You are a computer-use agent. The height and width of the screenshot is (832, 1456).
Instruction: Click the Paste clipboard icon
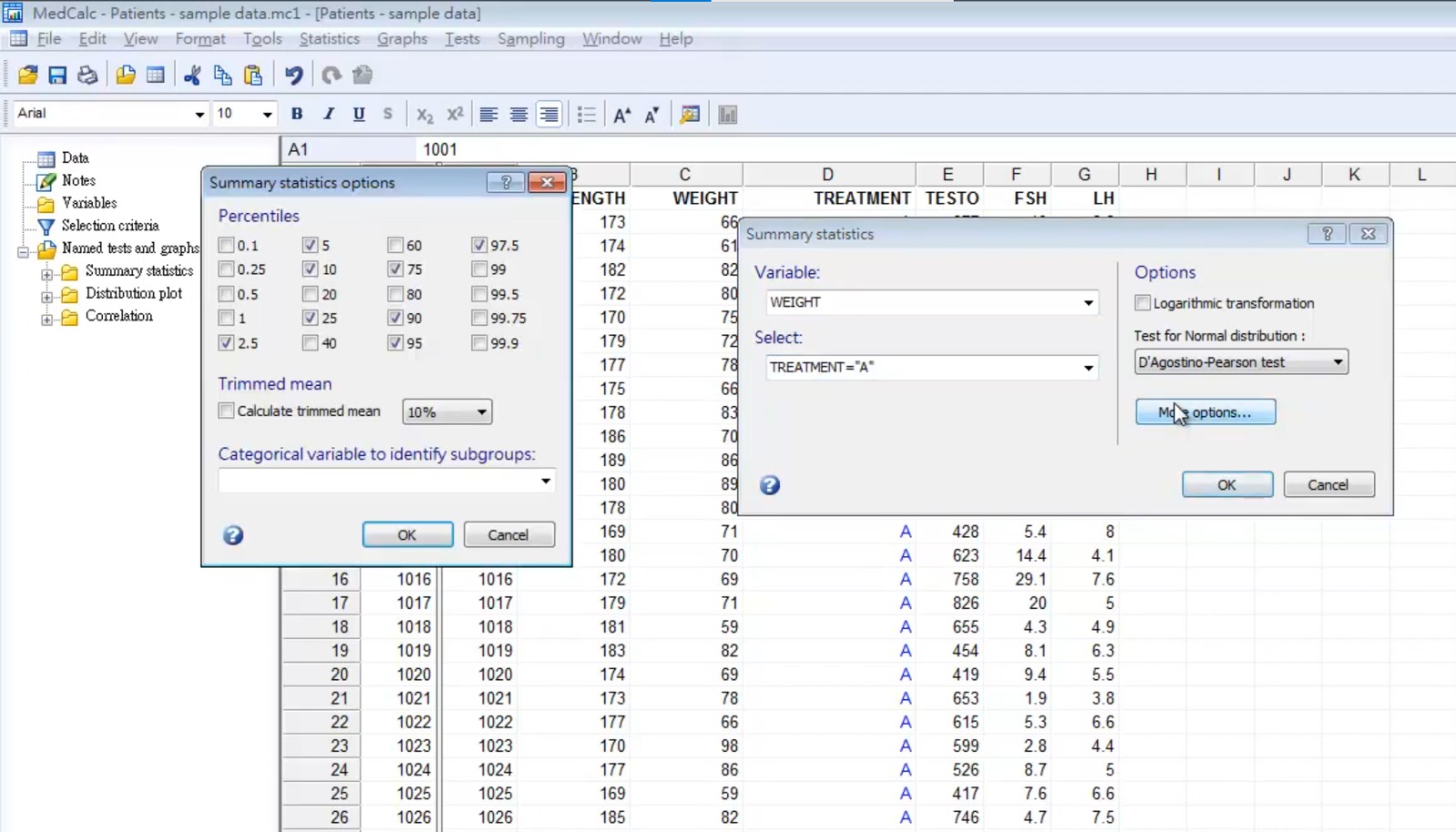click(x=253, y=75)
